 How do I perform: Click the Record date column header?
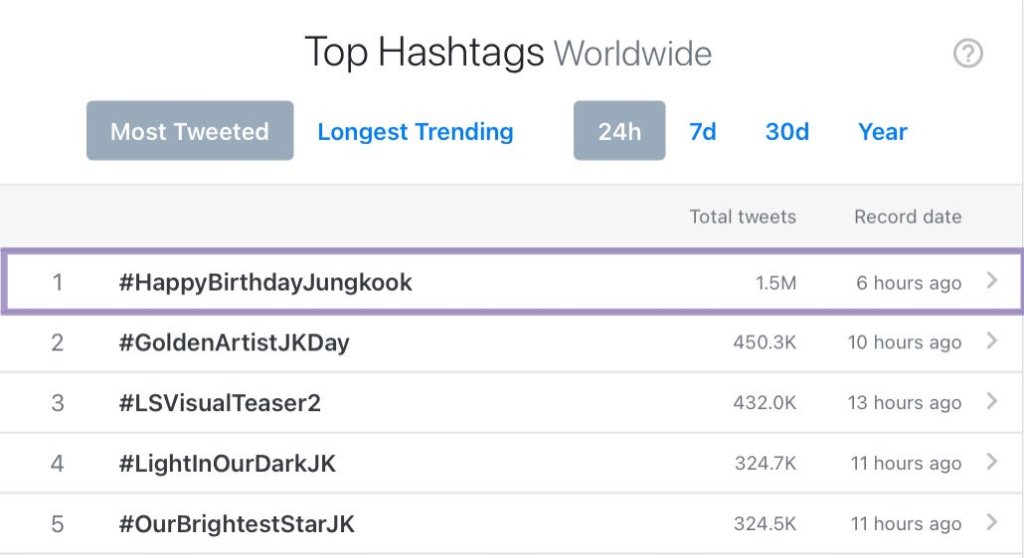[908, 216]
